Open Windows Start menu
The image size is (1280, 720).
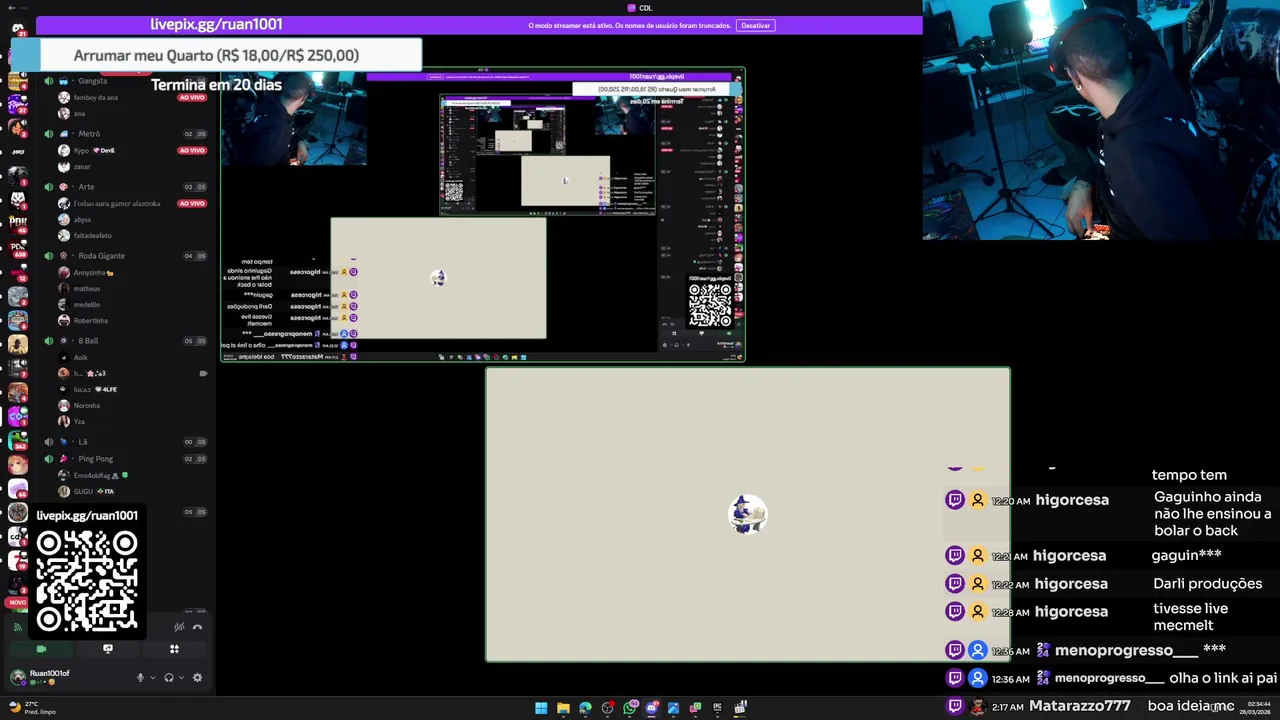tap(541, 708)
